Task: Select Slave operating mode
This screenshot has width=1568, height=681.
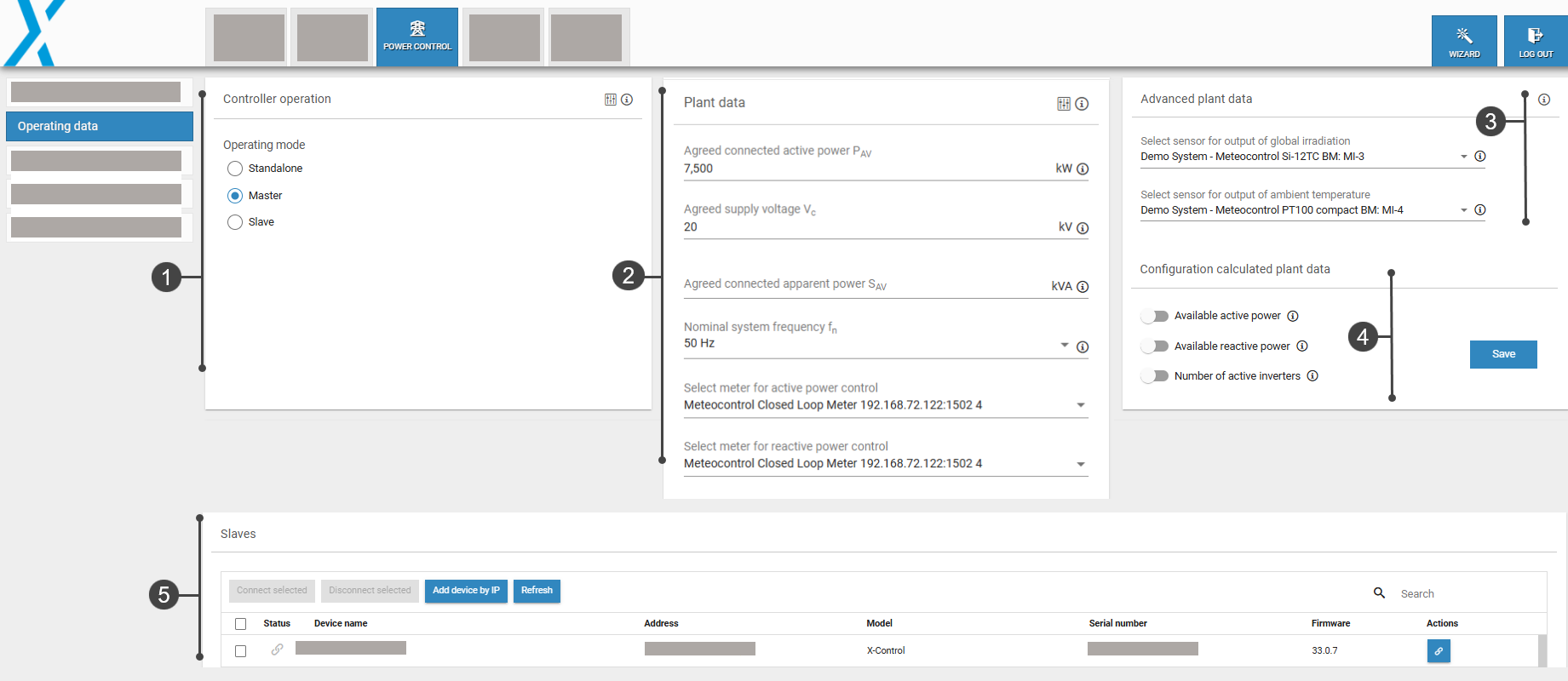Action: (235, 222)
